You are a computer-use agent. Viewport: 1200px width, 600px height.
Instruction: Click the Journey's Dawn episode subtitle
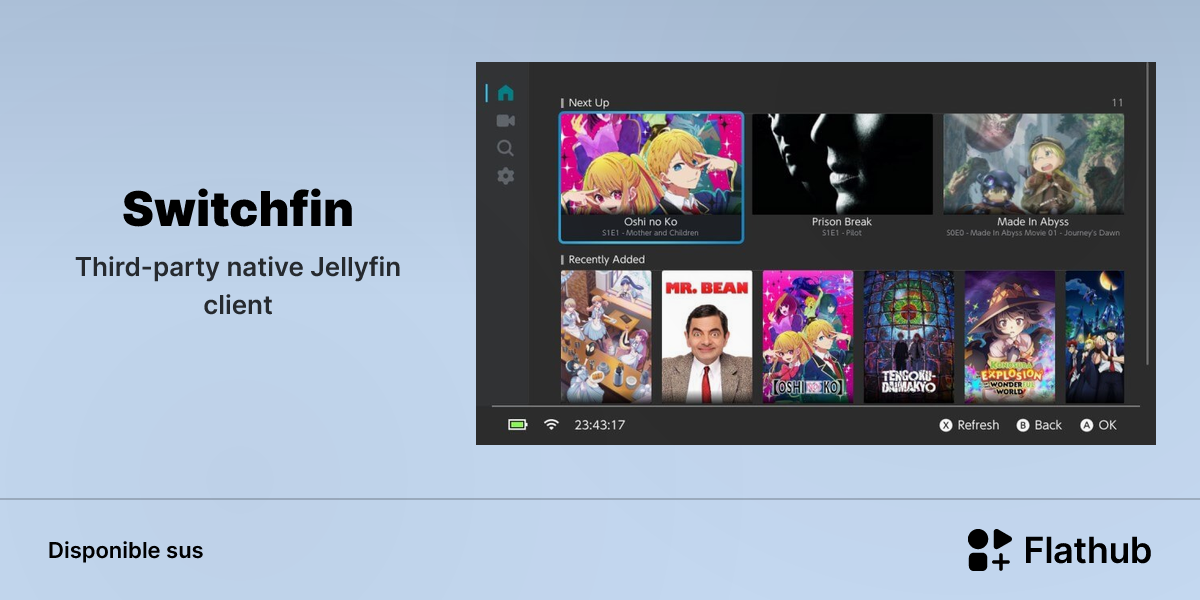point(1033,233)
